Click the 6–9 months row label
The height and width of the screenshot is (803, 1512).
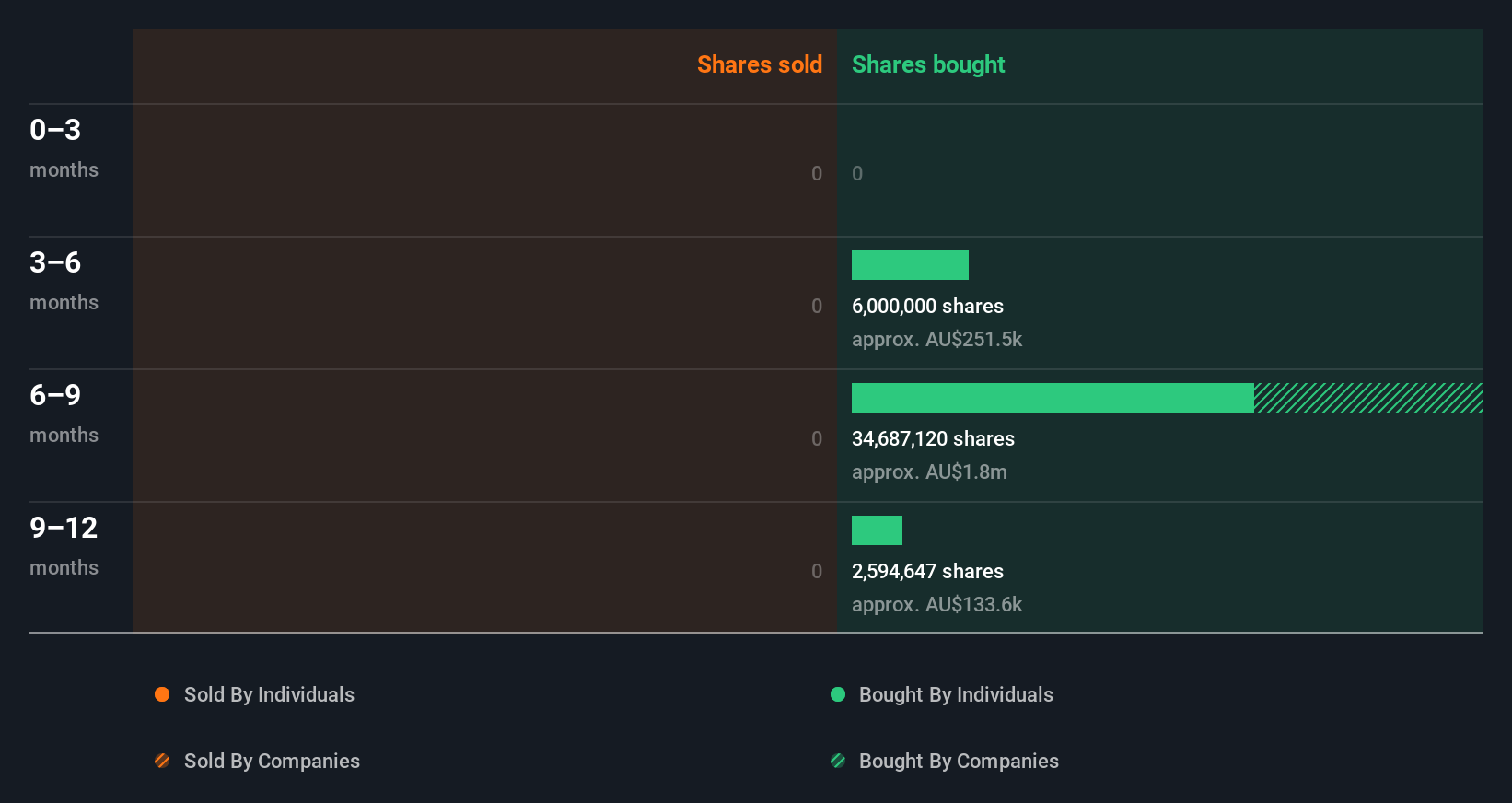click(64, 413)
